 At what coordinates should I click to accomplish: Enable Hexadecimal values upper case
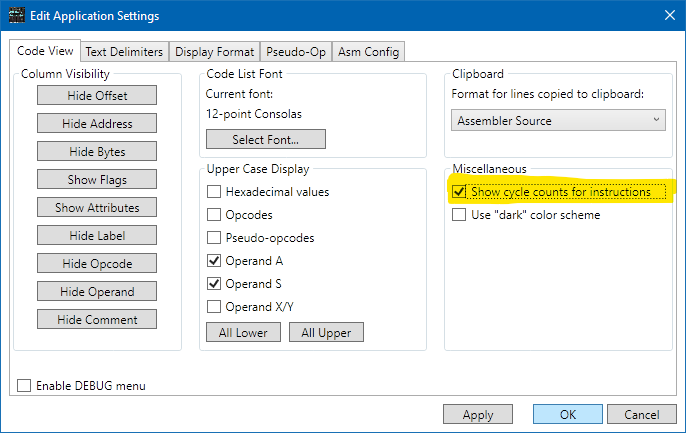pyautogui.click(x=214, y=192)
